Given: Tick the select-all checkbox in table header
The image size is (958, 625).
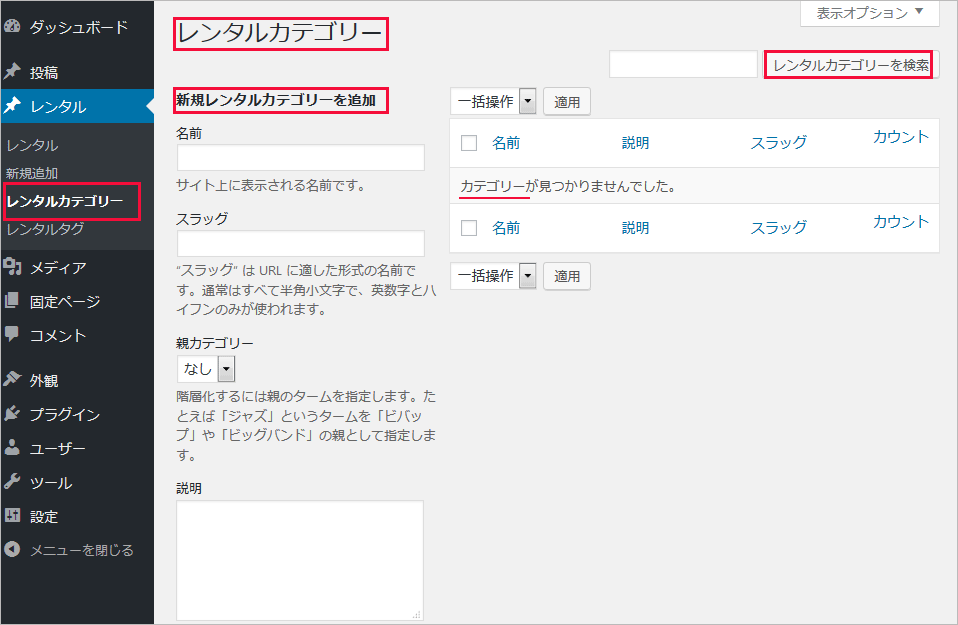Looking at the screenshot, I should [x=469, y=143].
